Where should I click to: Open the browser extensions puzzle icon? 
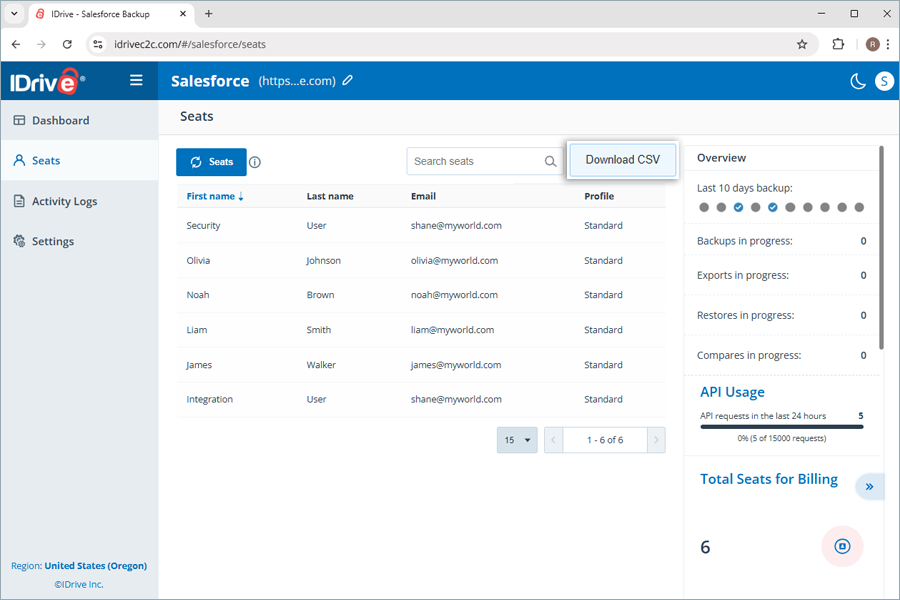[x=838, y=44]
